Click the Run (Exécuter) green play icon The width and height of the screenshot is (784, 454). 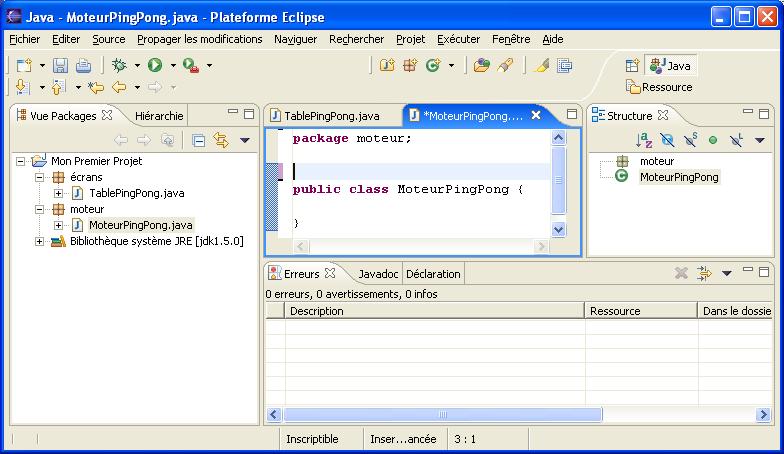point(155,65)
